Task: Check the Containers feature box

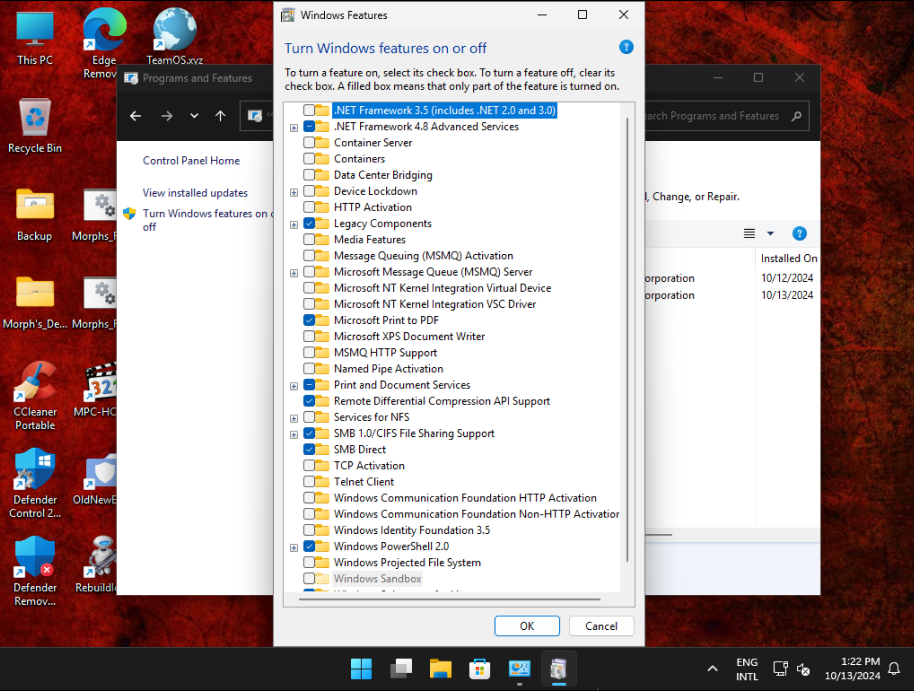Action: pos(309,159)
